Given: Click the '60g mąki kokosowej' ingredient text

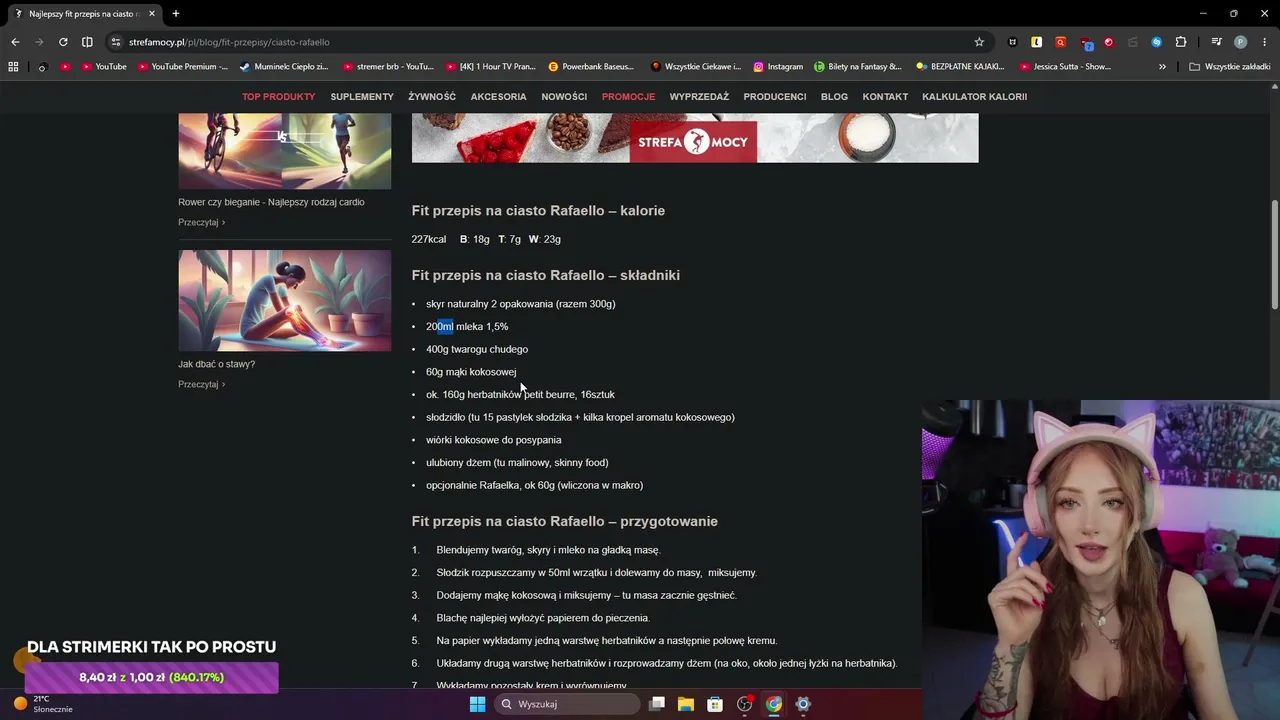Looking at the screenshot, I should (471, 372).
